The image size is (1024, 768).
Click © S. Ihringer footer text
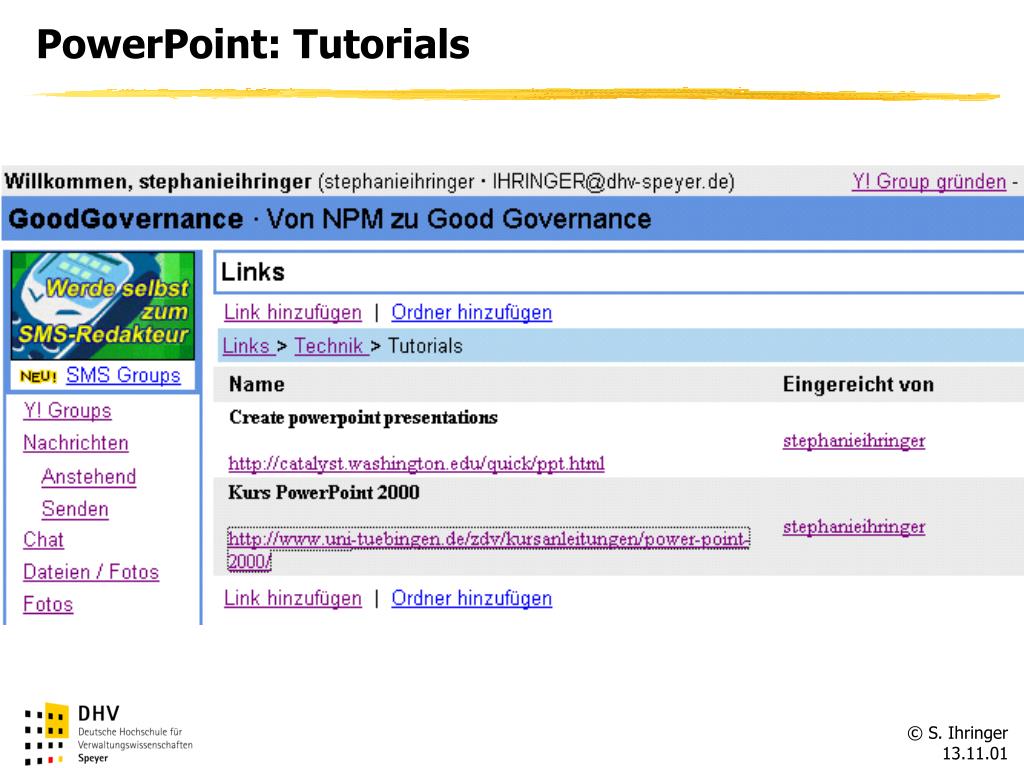[957, 733]
